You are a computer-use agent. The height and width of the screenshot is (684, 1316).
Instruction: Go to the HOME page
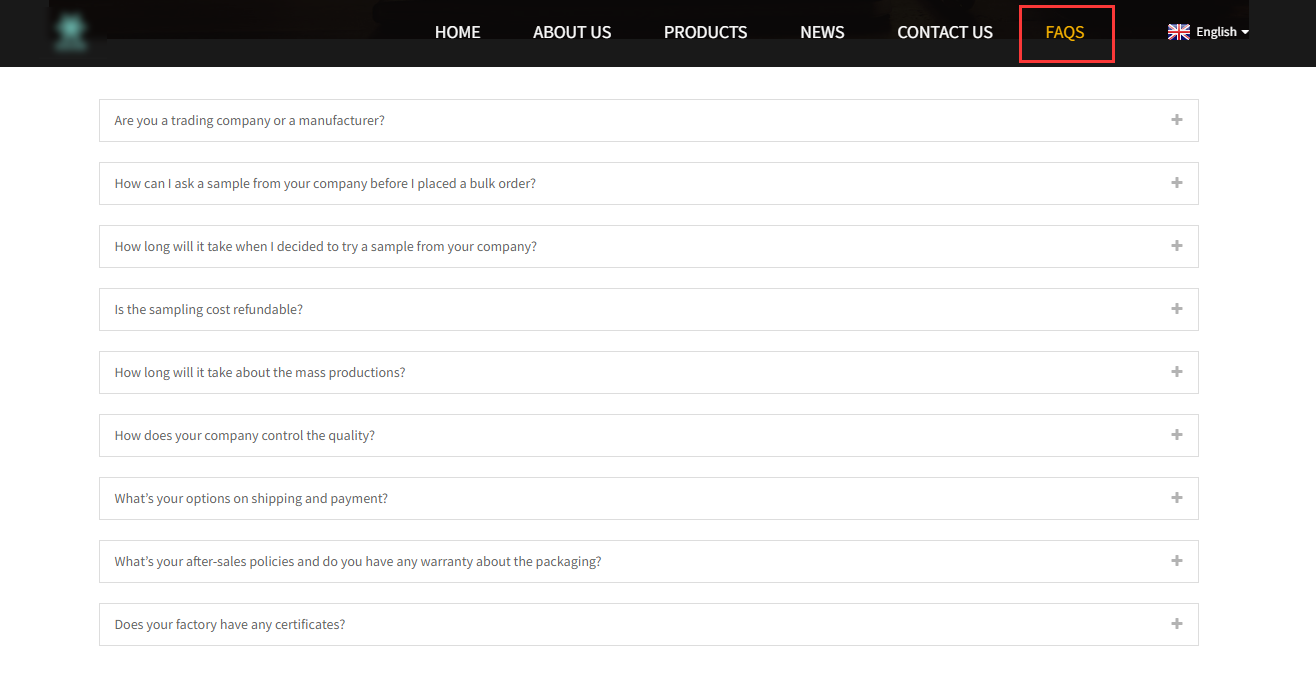(457, 32)
